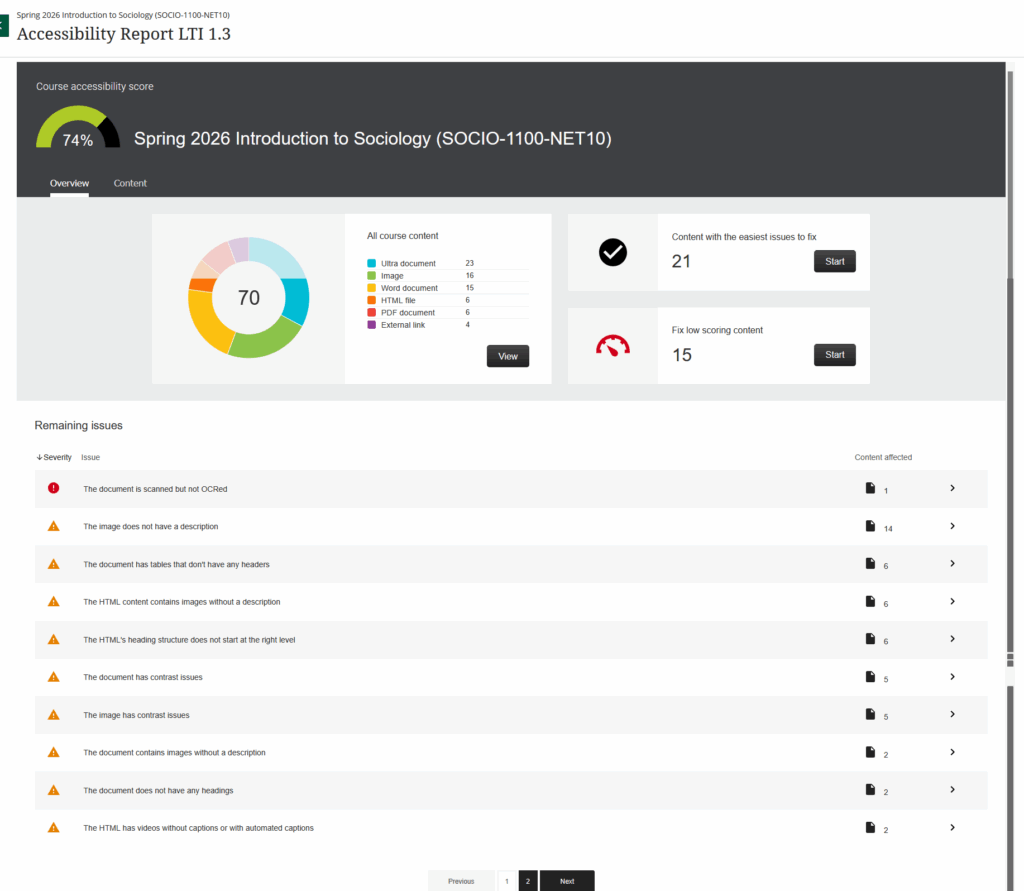The image size is (1024, 891).
Task: Sort issues by the Severity column header
Action: pos(54,457)
